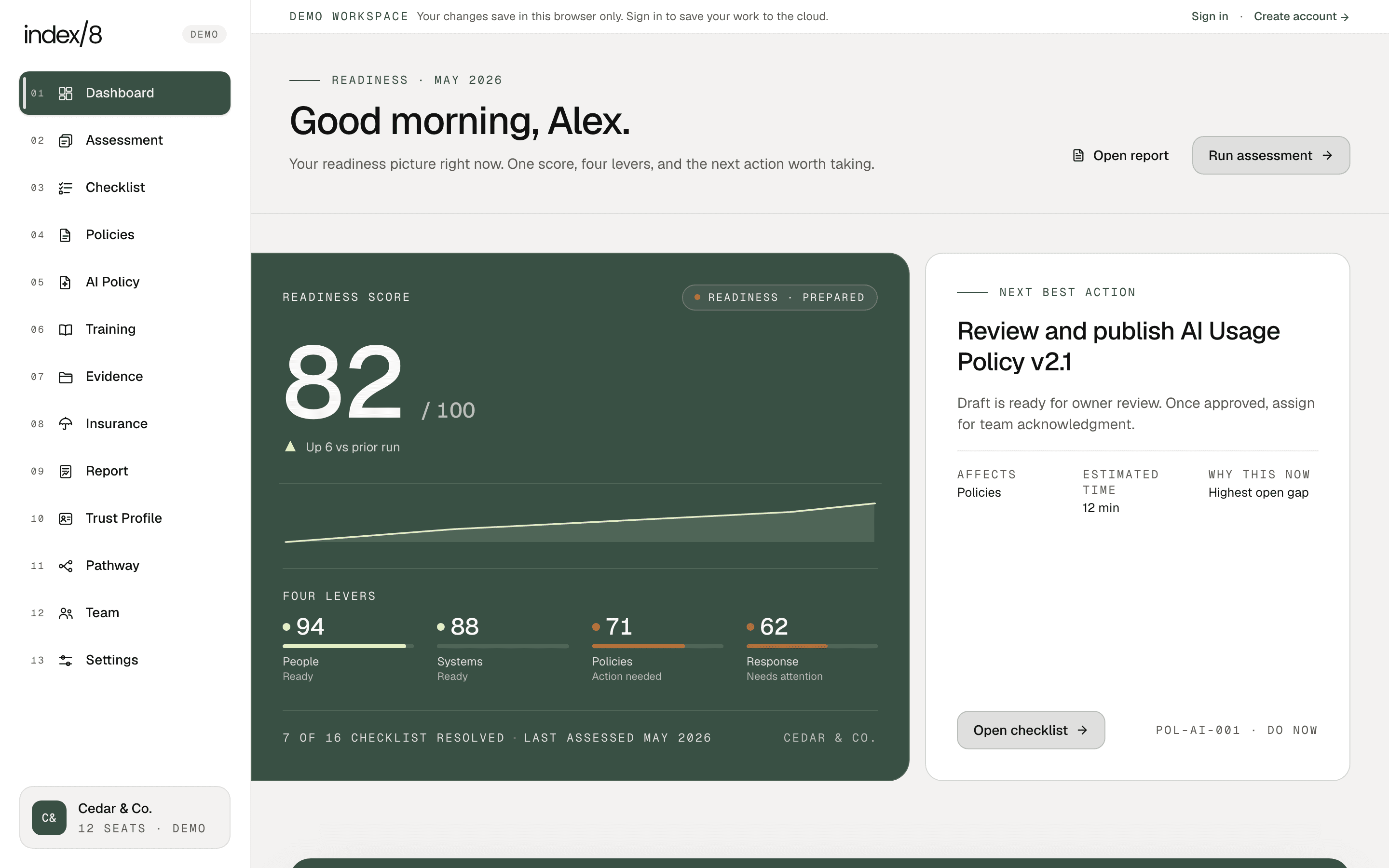Click 'CEDAR & CO.' text in score card

tap(830, 738)
